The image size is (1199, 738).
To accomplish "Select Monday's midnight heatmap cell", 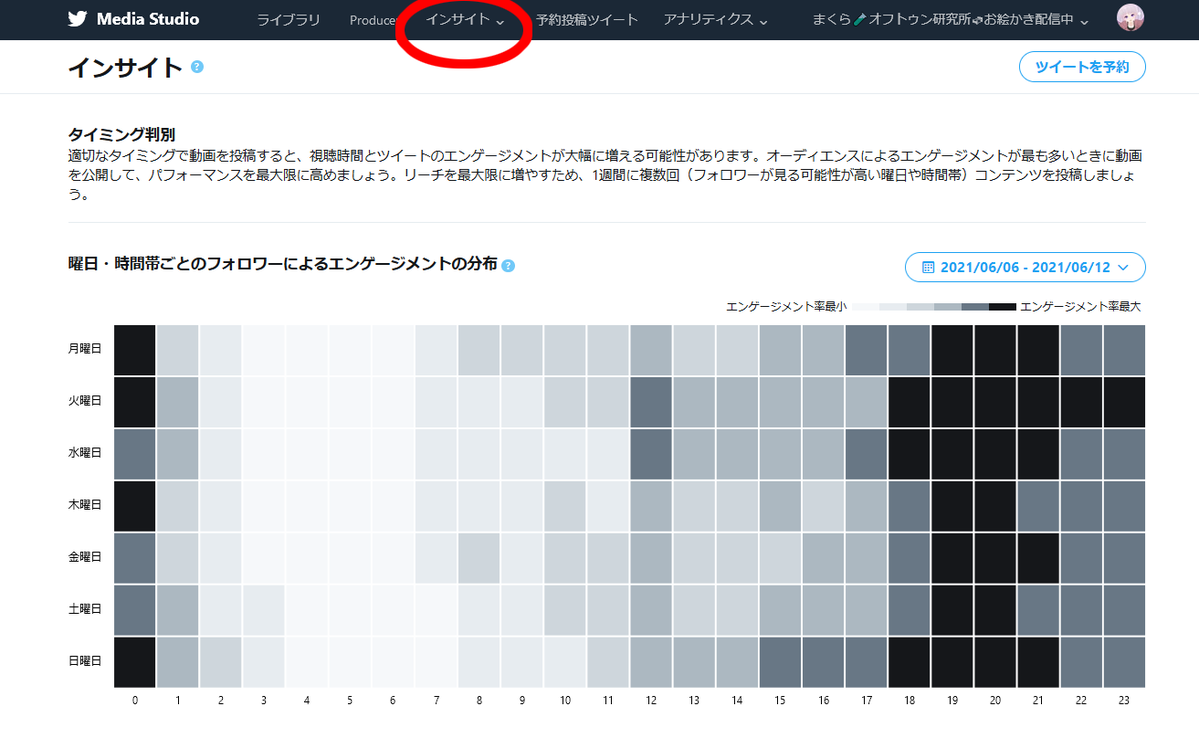I will tap(134, 349).
